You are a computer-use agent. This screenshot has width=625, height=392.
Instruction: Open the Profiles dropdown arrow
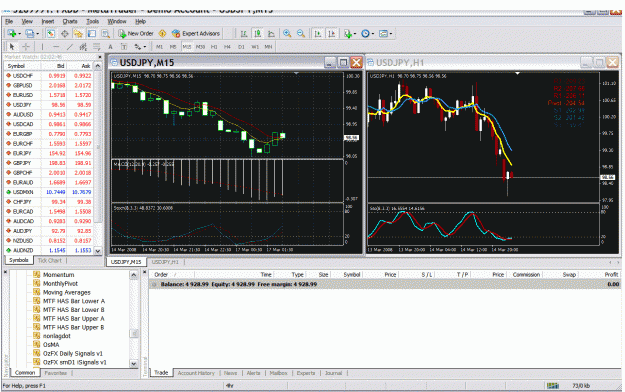click(37, 34)
